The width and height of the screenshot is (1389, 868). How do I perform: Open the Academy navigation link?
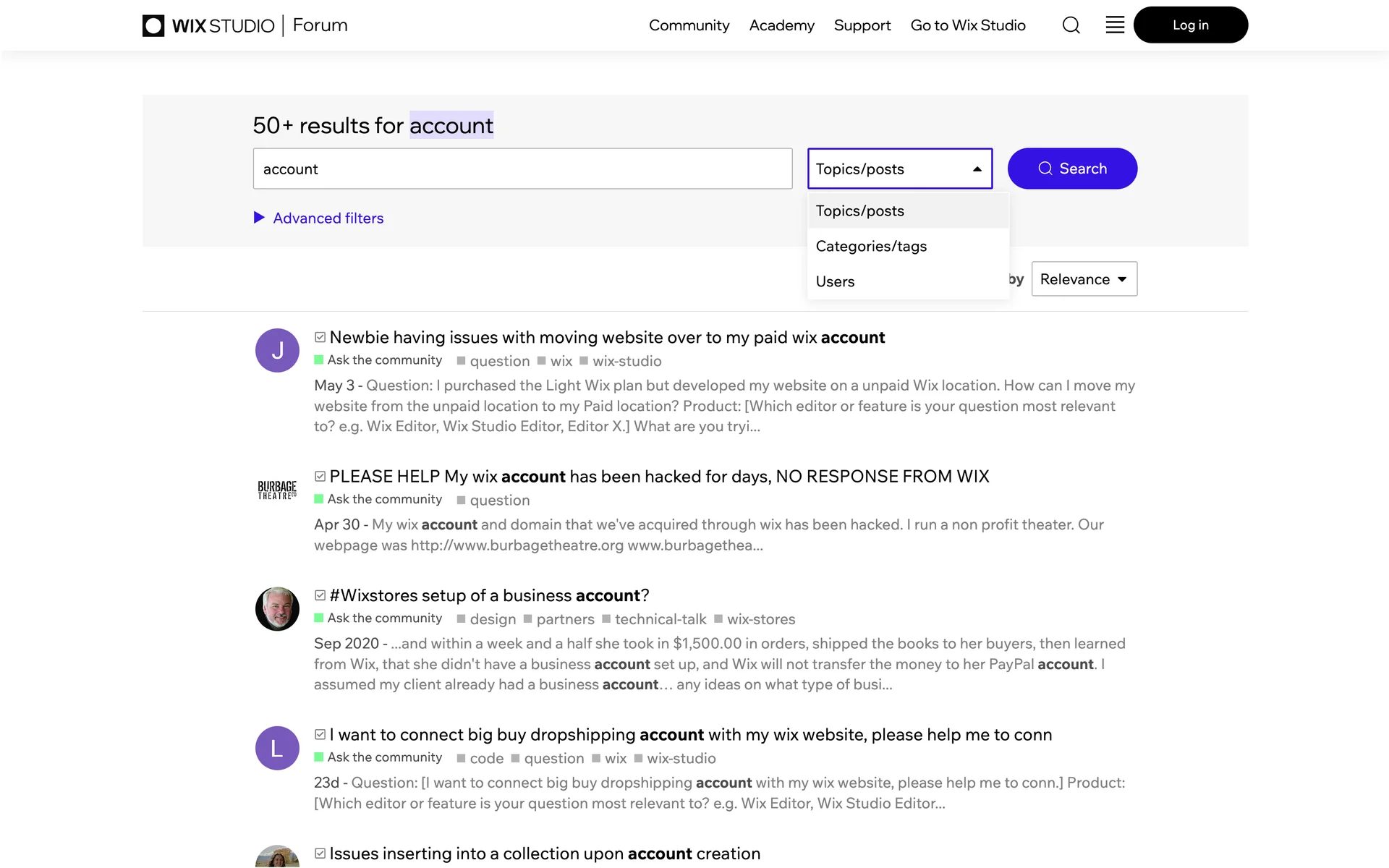[781, 25]
